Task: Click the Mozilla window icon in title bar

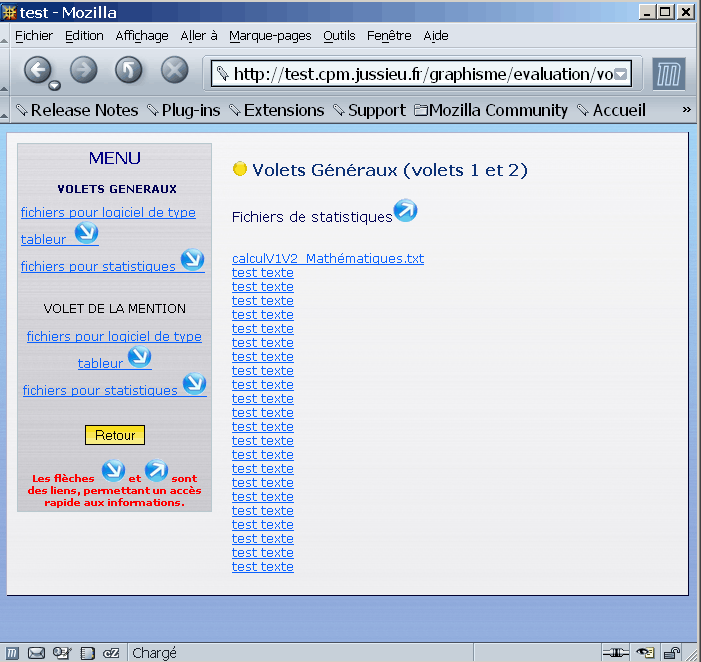Action: click(x=9, y=12)
